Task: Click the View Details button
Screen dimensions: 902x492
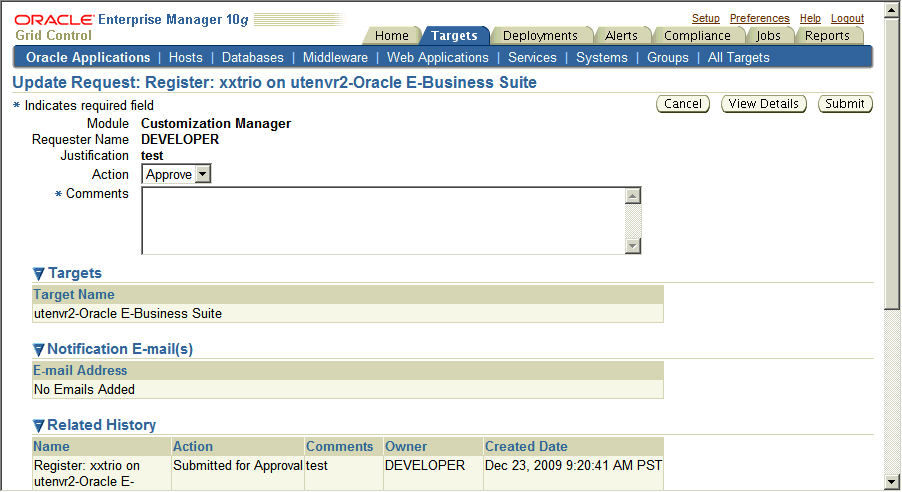Action: tap(764, 104)
